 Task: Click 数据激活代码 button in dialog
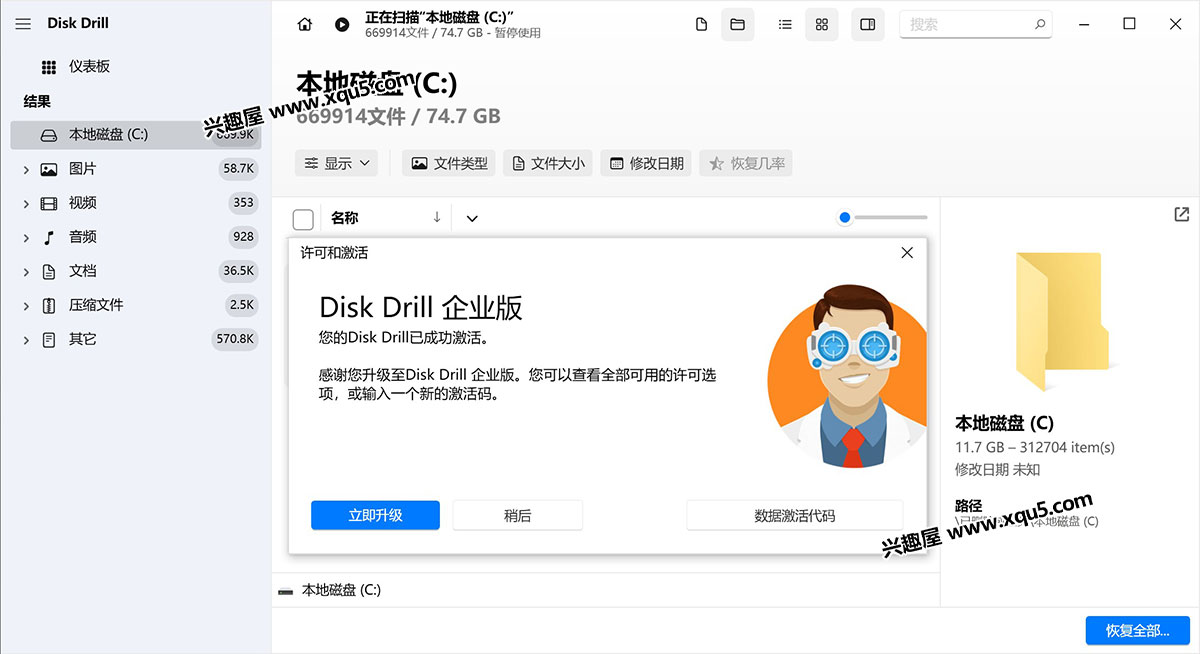[795, 515]
